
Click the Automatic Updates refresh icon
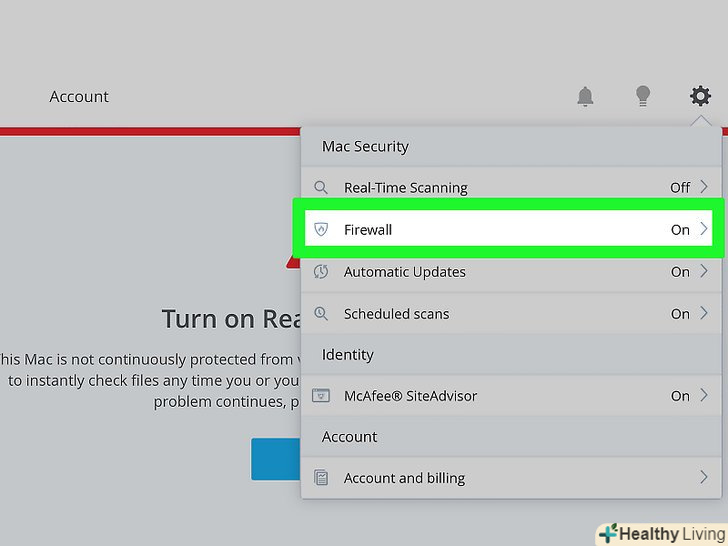click(321, 272)
